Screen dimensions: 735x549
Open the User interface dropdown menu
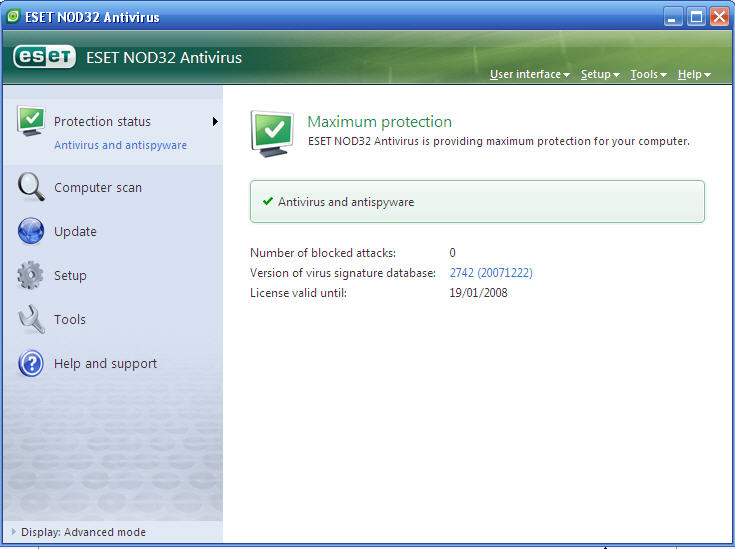[x=529, y=75]
